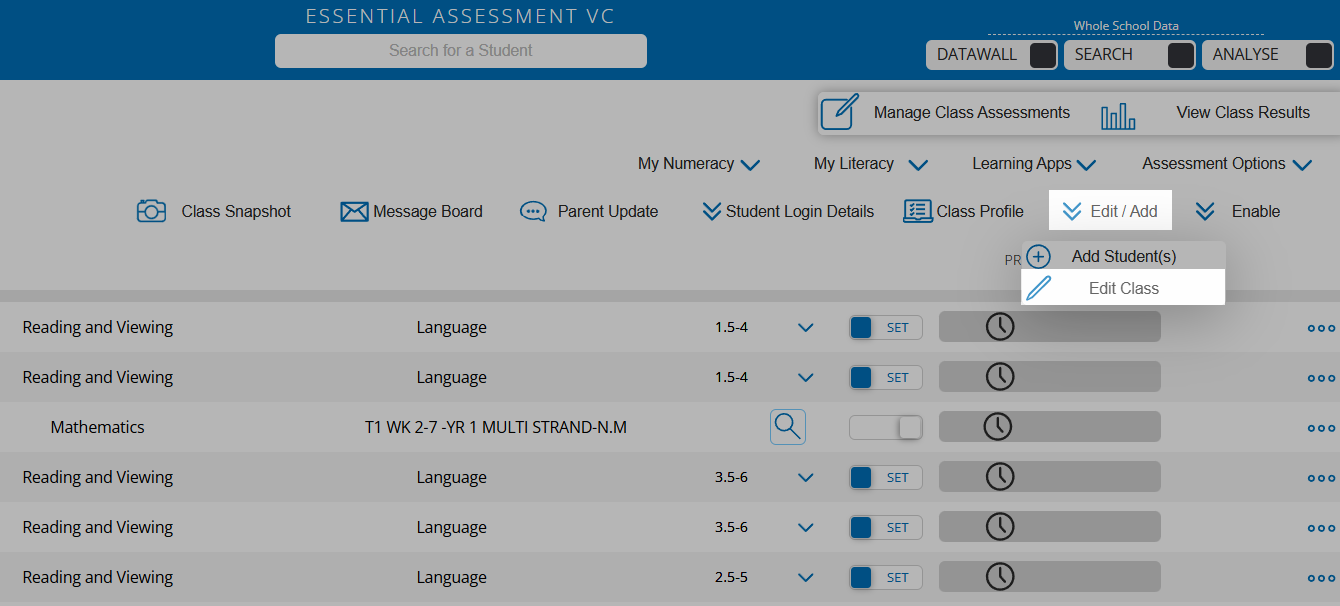The width and height of the screenshot is (1340, 606).
Task: Open Class Snapshot camera icon
Action: click(x=151, y=211)
